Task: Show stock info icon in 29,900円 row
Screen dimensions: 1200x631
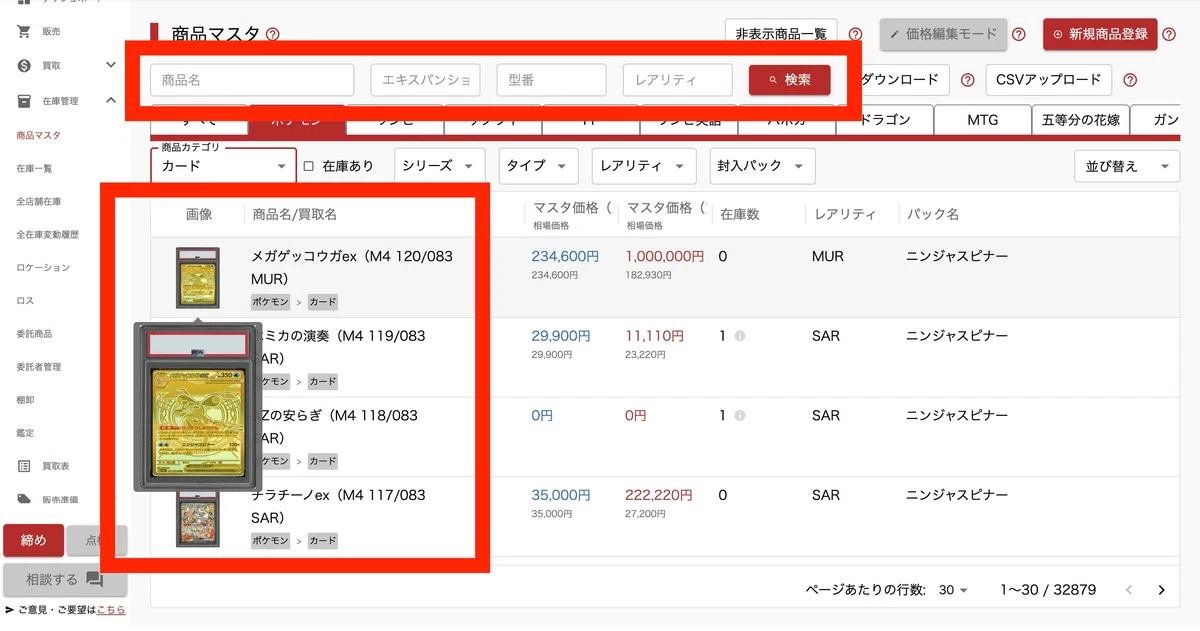Action: click(x=740, y=336)
